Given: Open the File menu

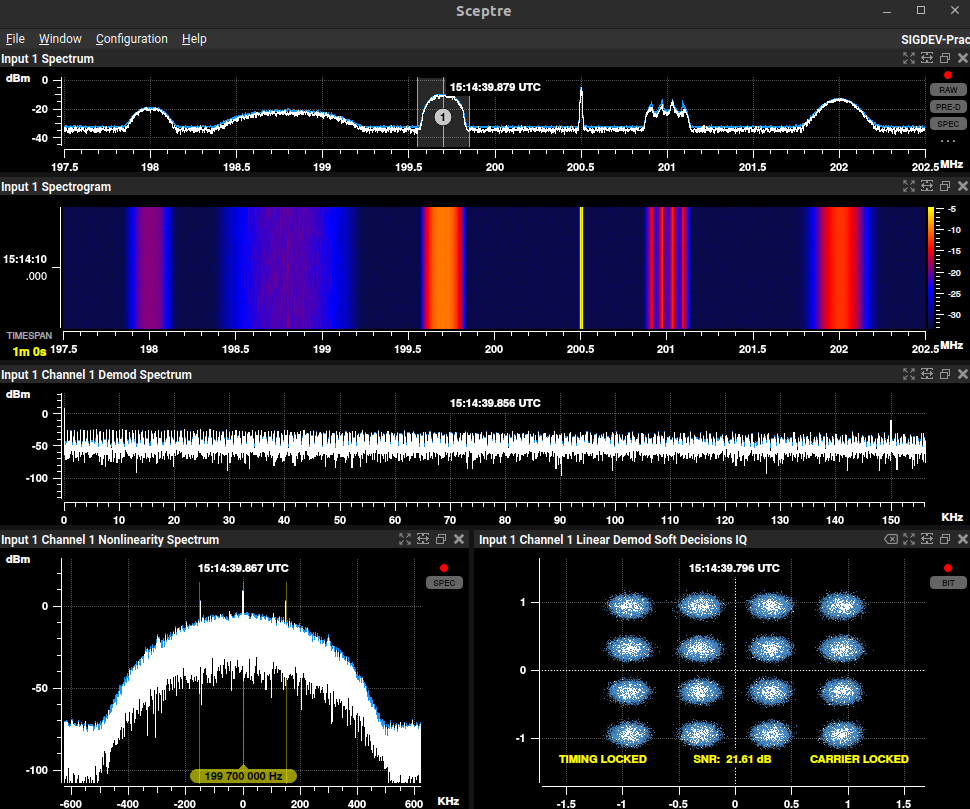Looking at the screenshot, I should coord(15,39).
